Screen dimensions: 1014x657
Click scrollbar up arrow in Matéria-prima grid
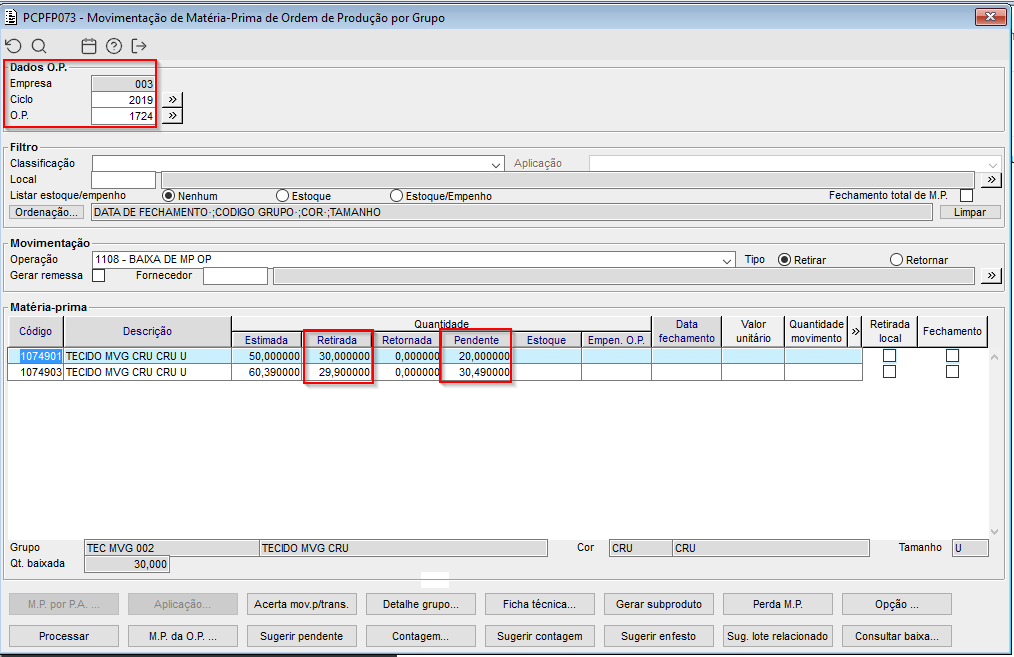click(x=995, y=357)
